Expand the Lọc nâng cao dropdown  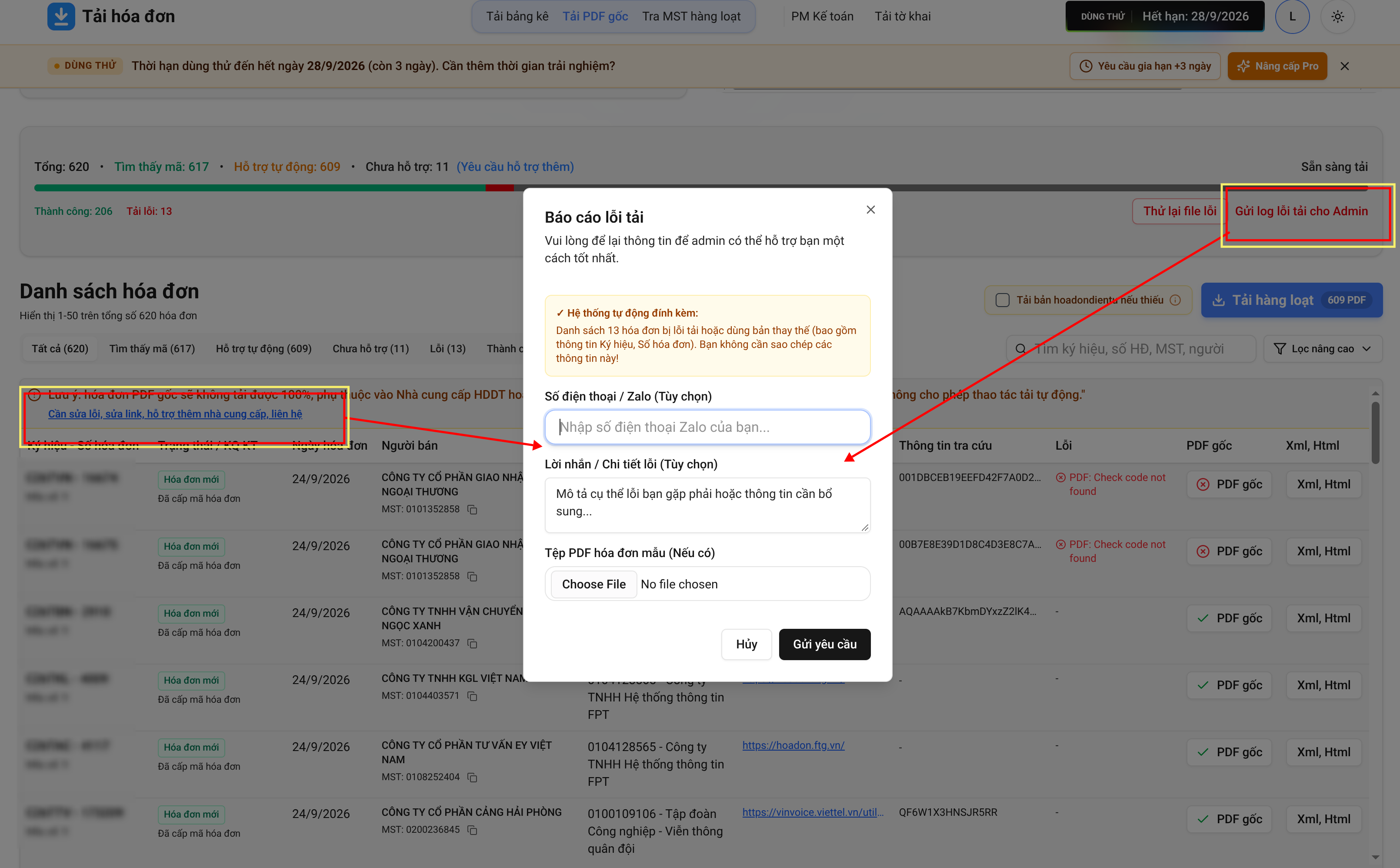[x=1323, y=348]
